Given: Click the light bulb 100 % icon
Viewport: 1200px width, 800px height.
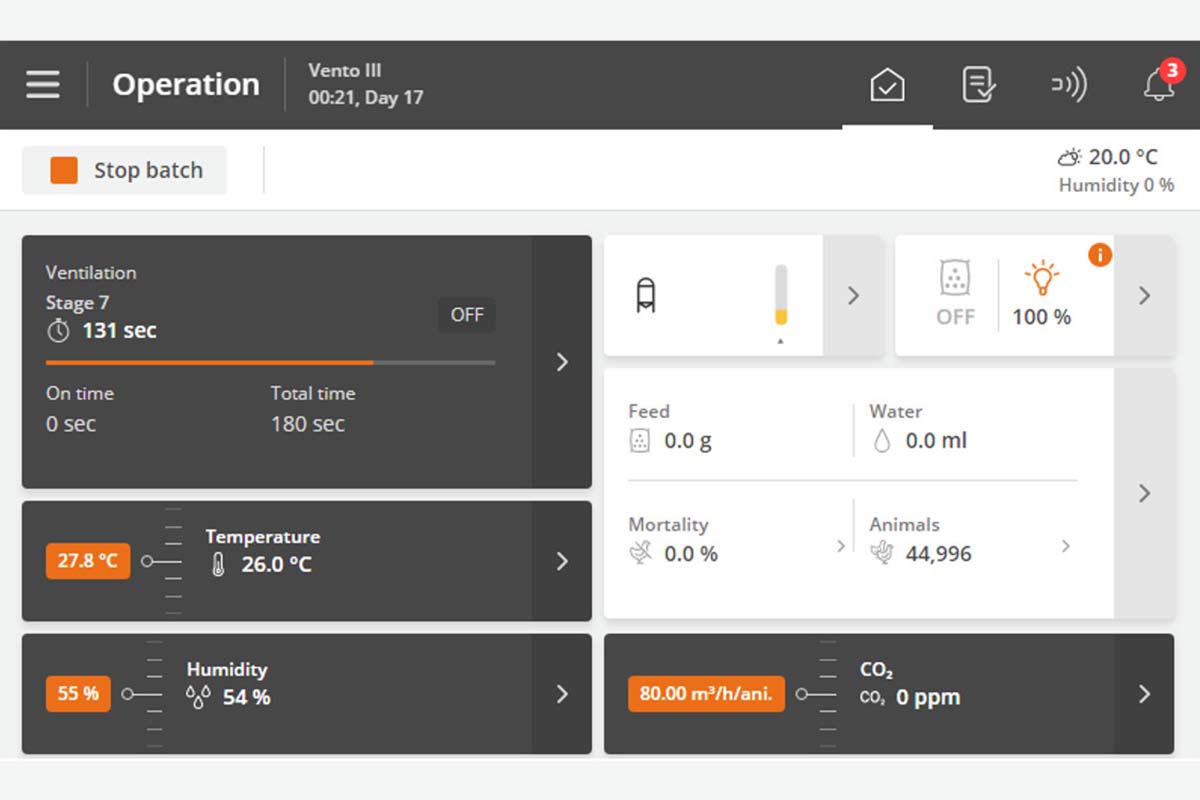Looking at the screenshot, I should [1041, 280].
